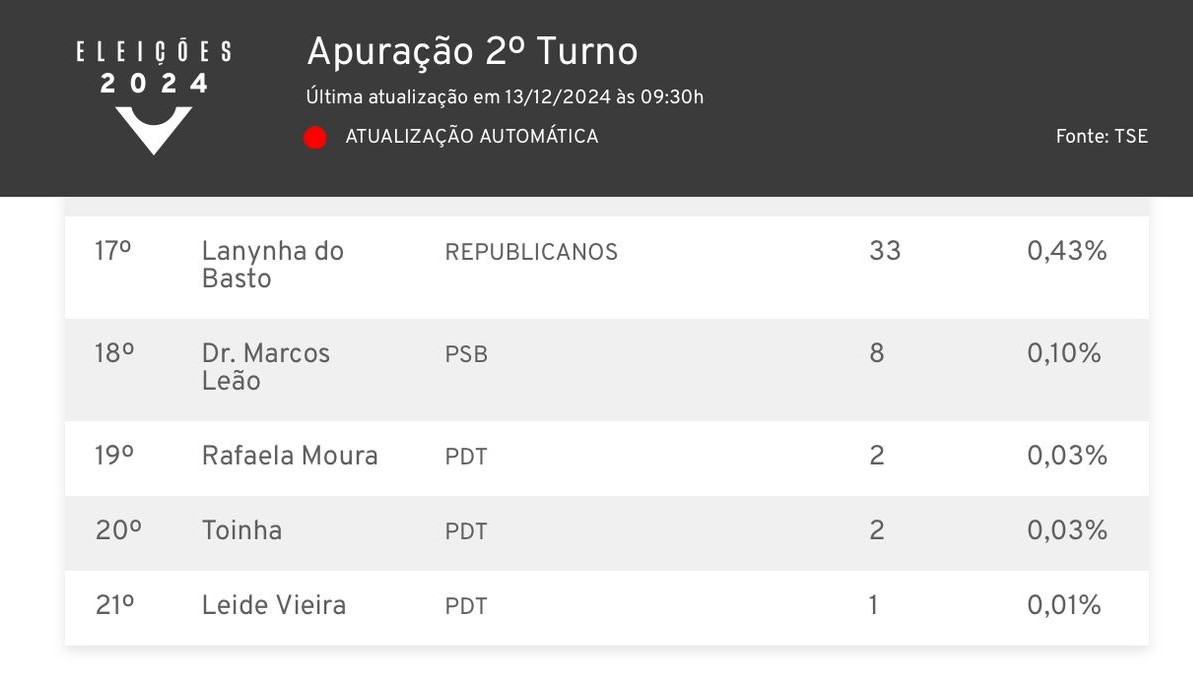This screenshot has width=1193, height=681.
Task: Click the PSB party label
Action: pos(466,355)
